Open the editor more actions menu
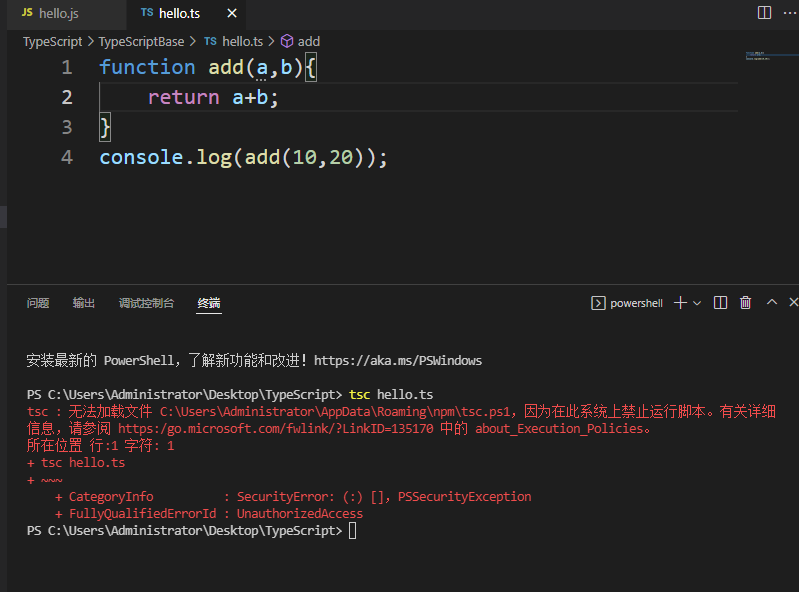Screen dimensions: 799x592 pyautogui.click(x=789, y=13)
